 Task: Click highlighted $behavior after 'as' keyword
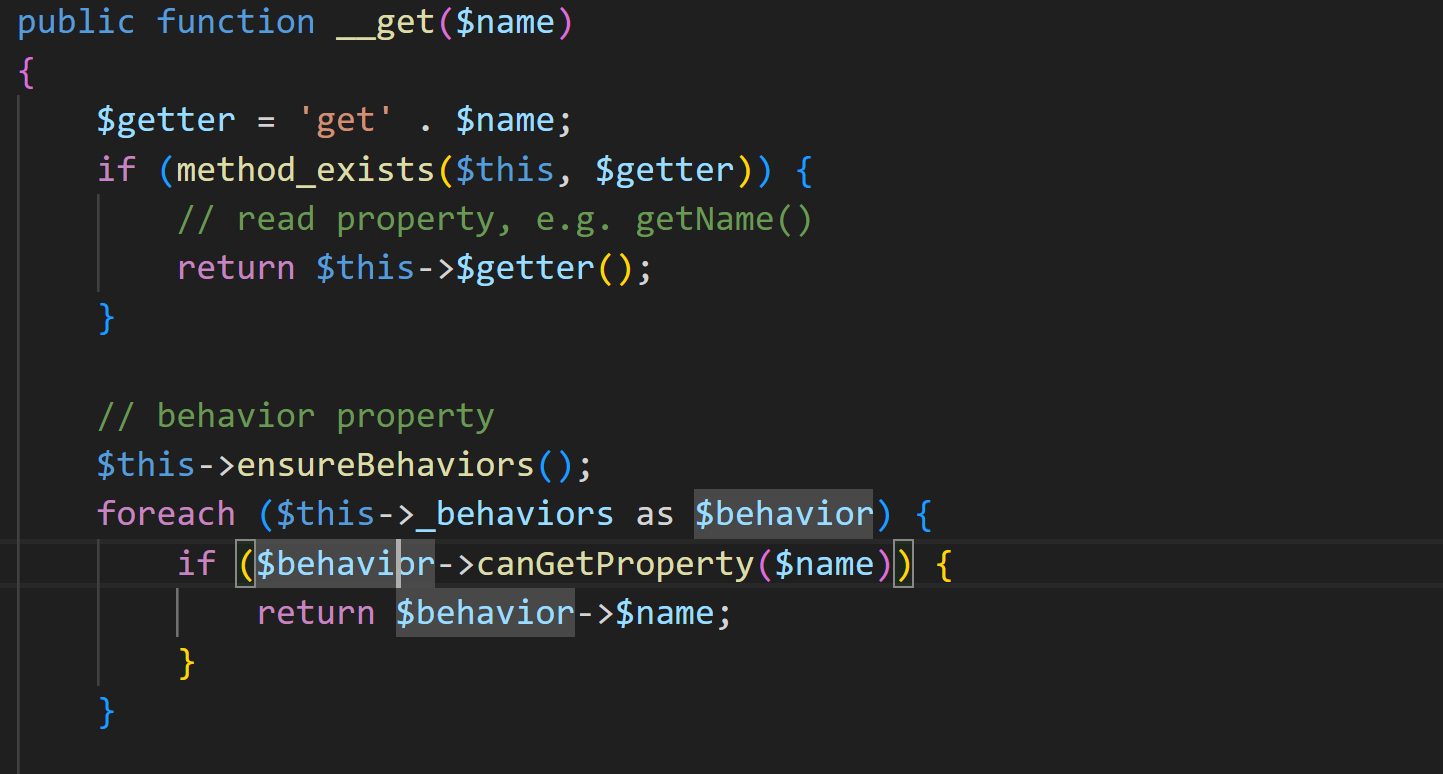pyautogui.click(x=784, y=514)
